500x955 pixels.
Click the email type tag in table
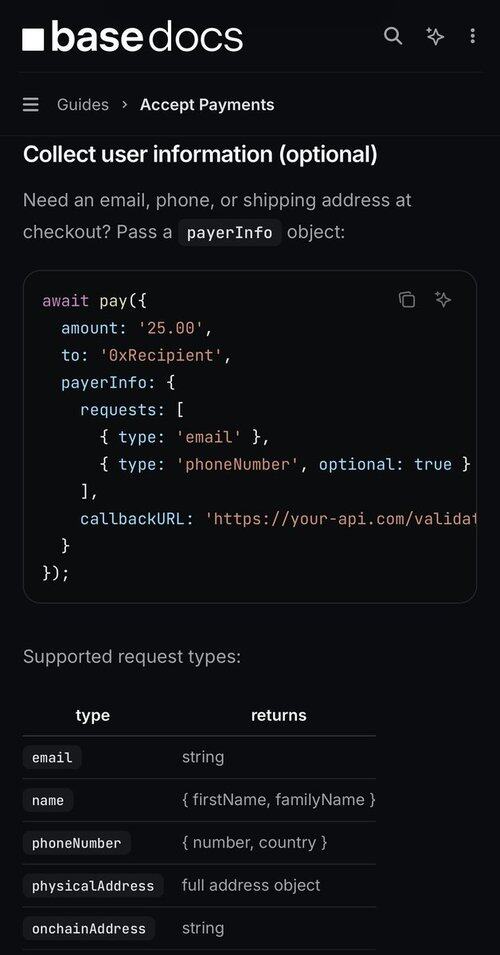[x=52, y=758]
